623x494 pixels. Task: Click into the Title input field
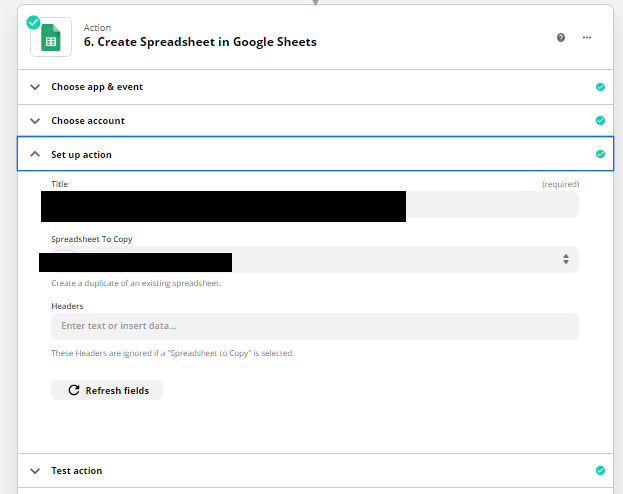pos(310,205)
